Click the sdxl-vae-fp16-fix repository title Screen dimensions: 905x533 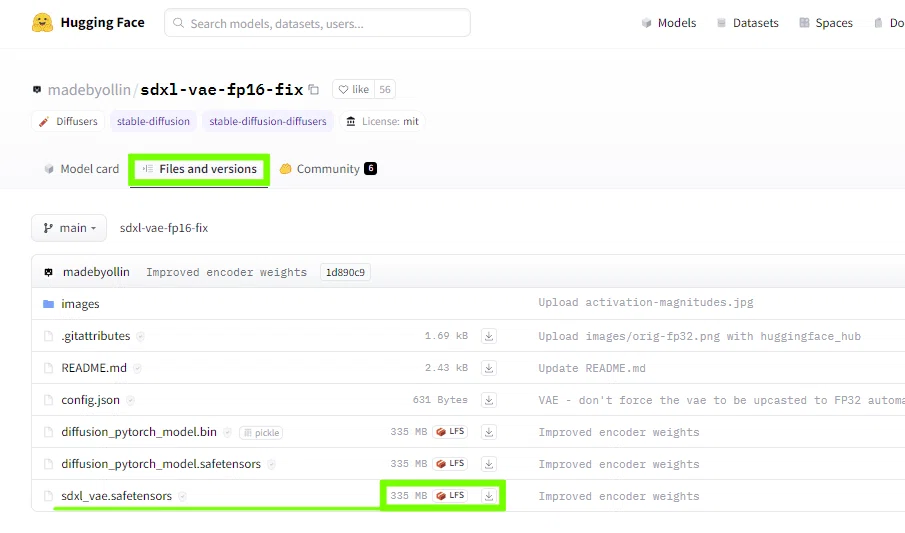(x=222, y=90)
